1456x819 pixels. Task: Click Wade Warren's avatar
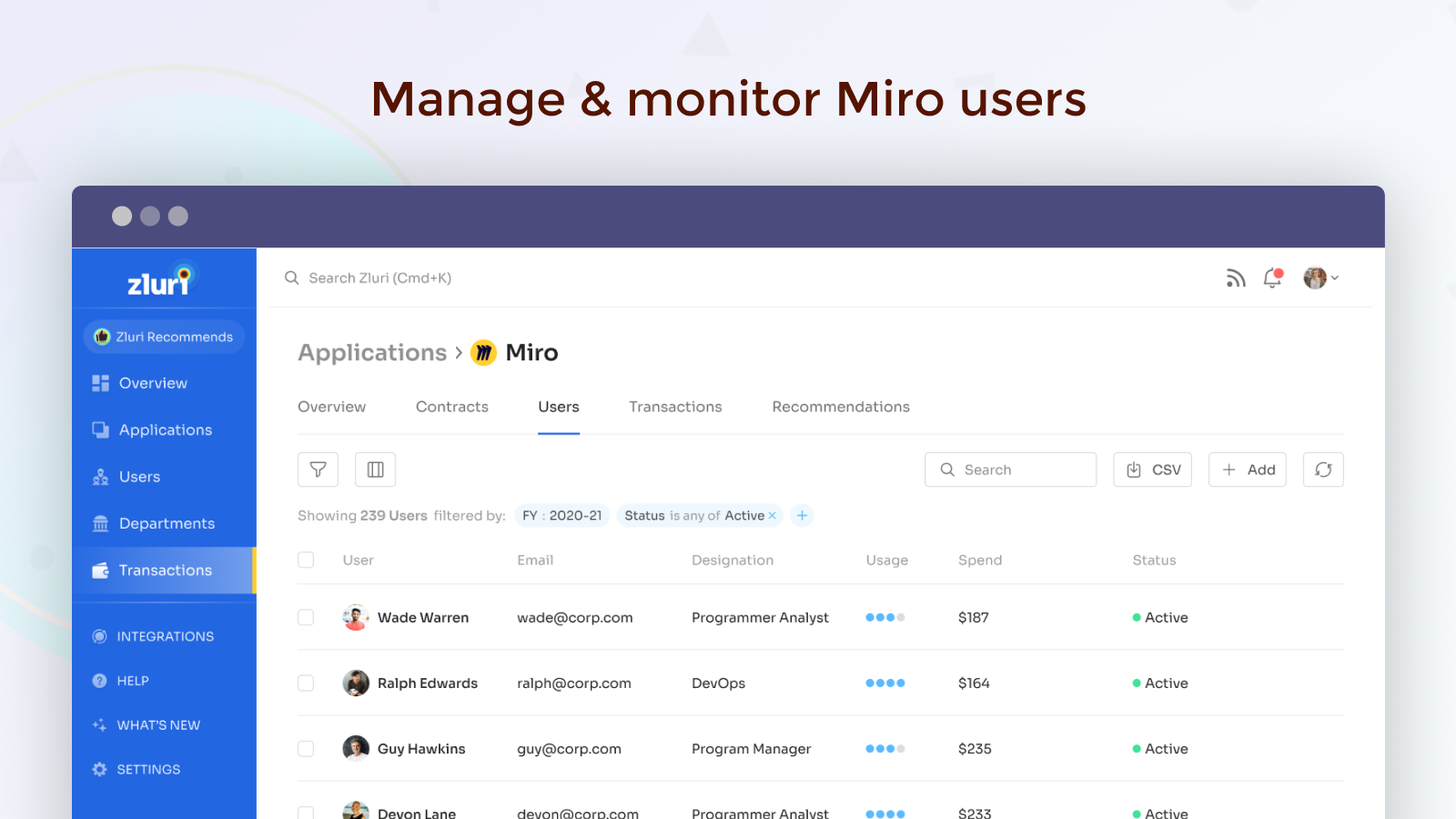(x=356, y=617)
